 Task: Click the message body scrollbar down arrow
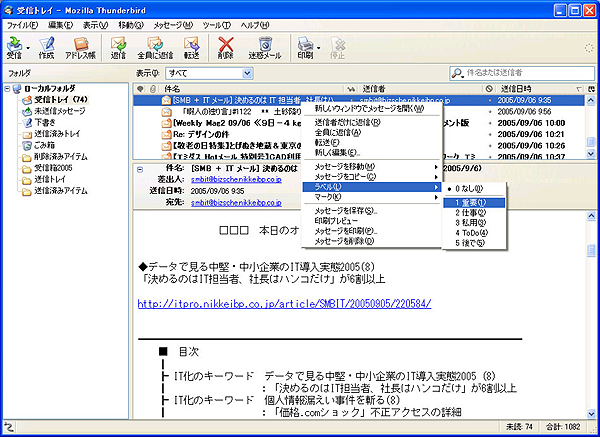point(591,413)
